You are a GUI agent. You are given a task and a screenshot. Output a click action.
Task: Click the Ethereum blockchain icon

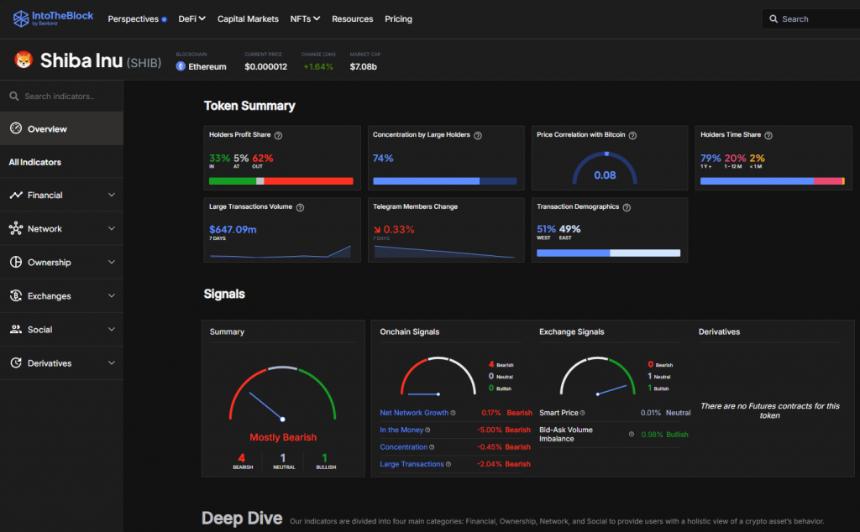pyautogui.click(x=180, y=66)
